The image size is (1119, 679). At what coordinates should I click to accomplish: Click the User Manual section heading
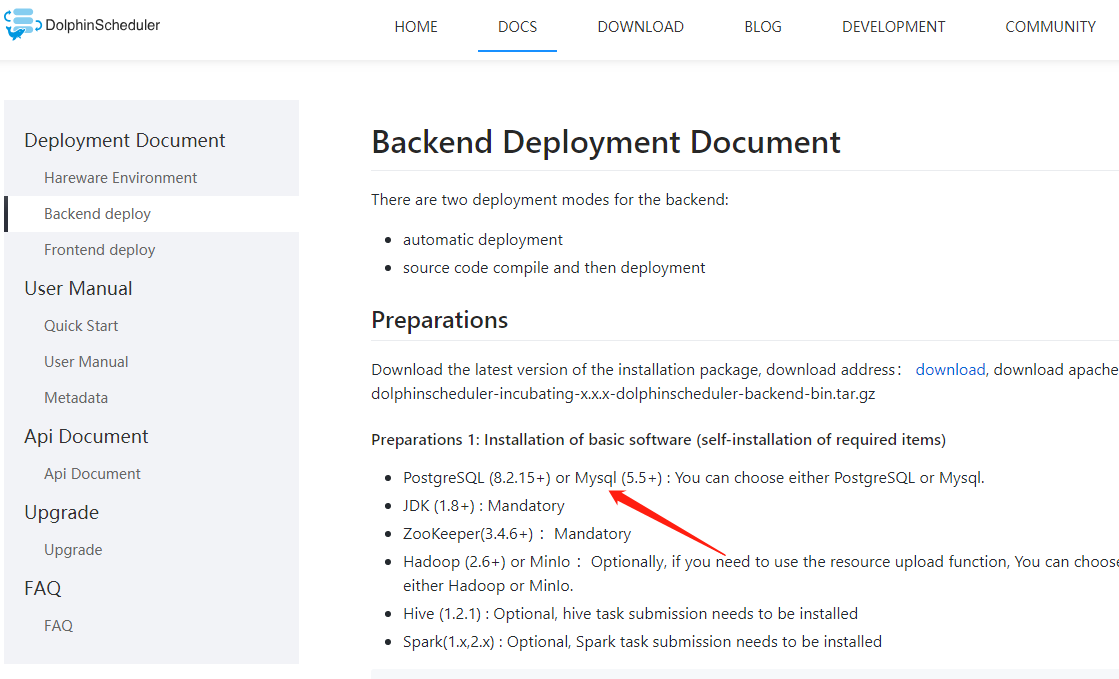pyautogui.click(x=79, y=288)
